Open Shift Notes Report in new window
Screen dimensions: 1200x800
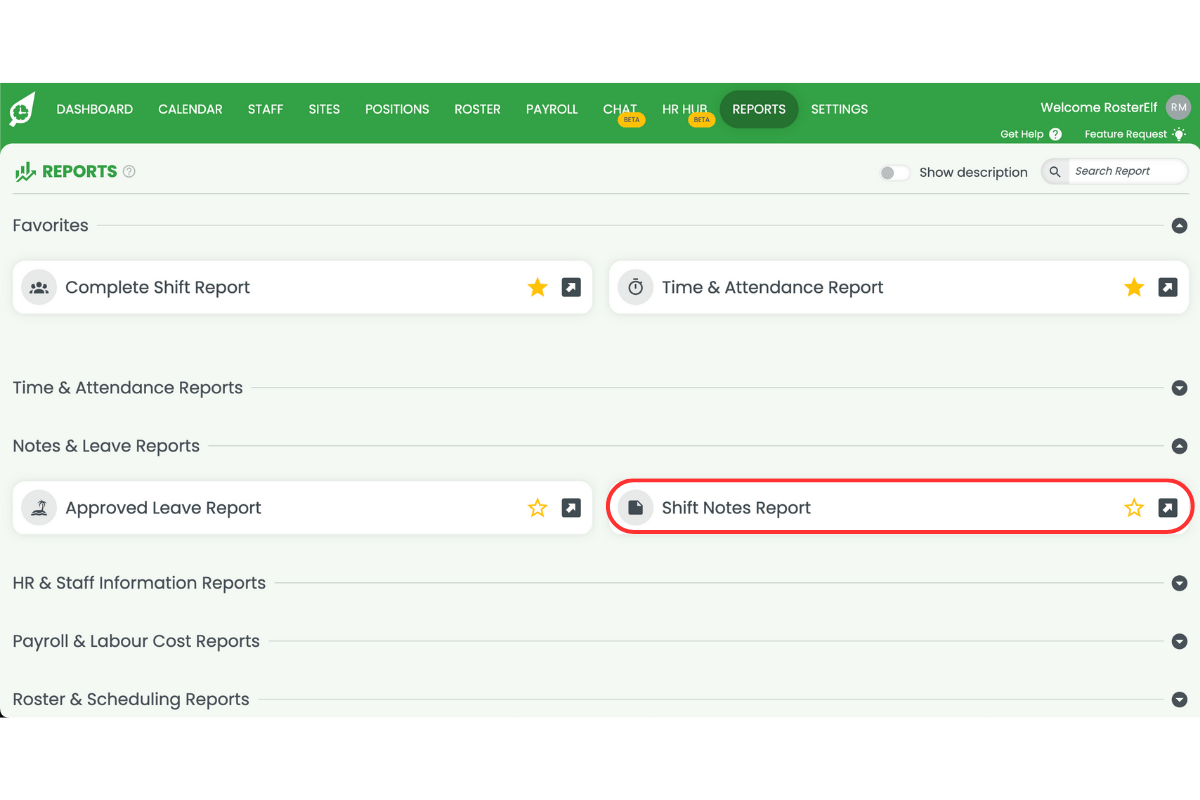[1167, 507]
